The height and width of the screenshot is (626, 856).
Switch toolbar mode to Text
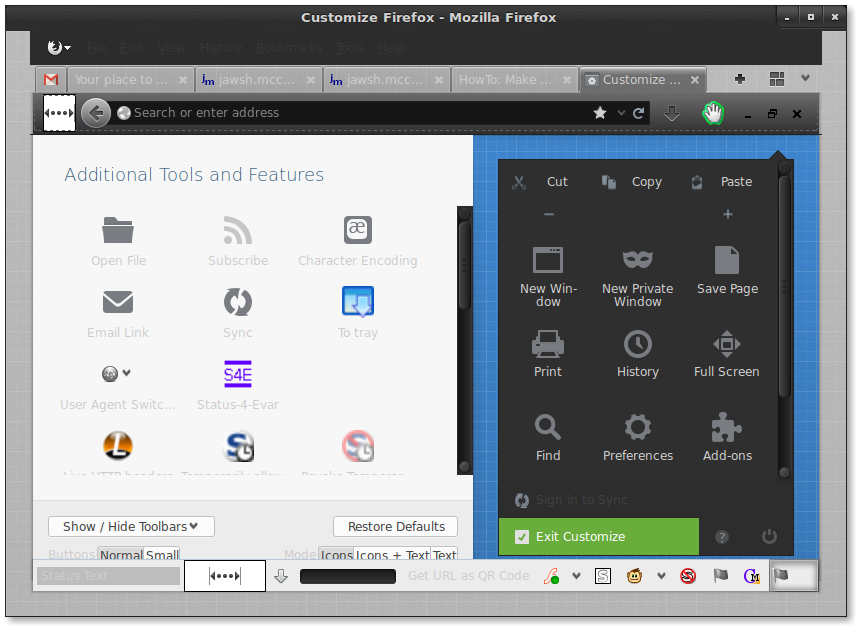click(x=444, y=554)
